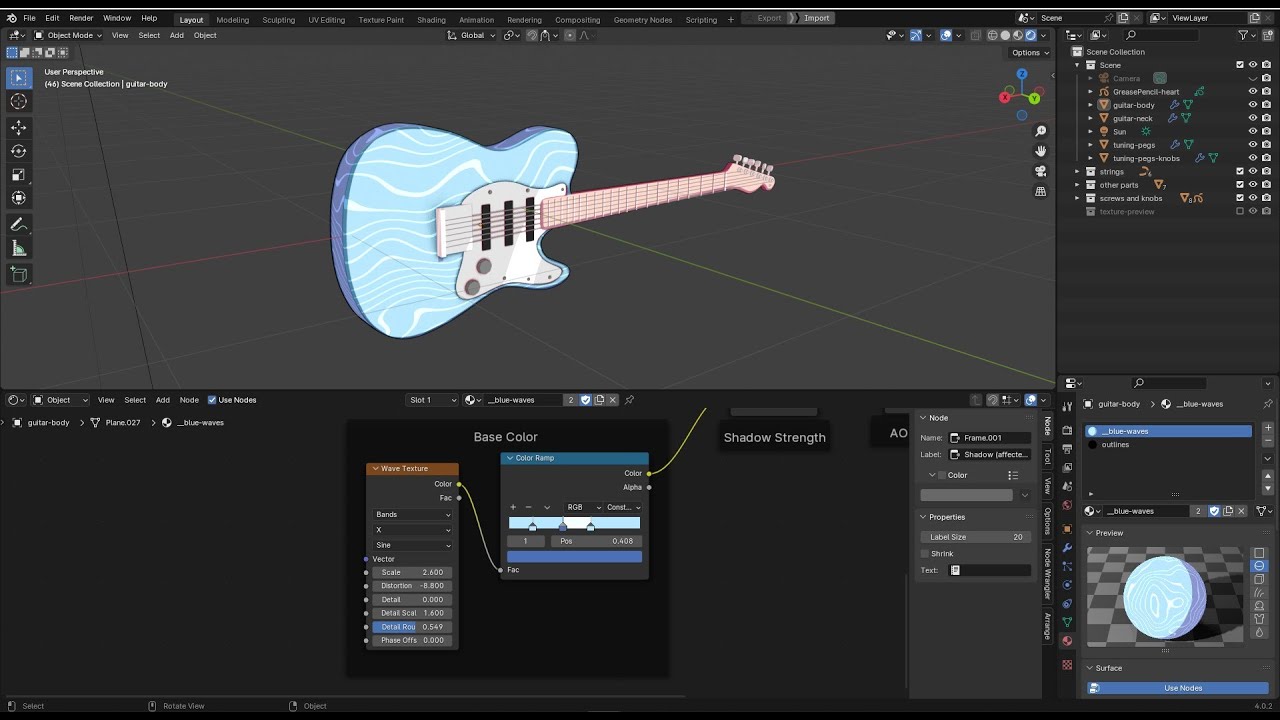
Task: Click the Import button in top bar
Action: pos(816,18)
